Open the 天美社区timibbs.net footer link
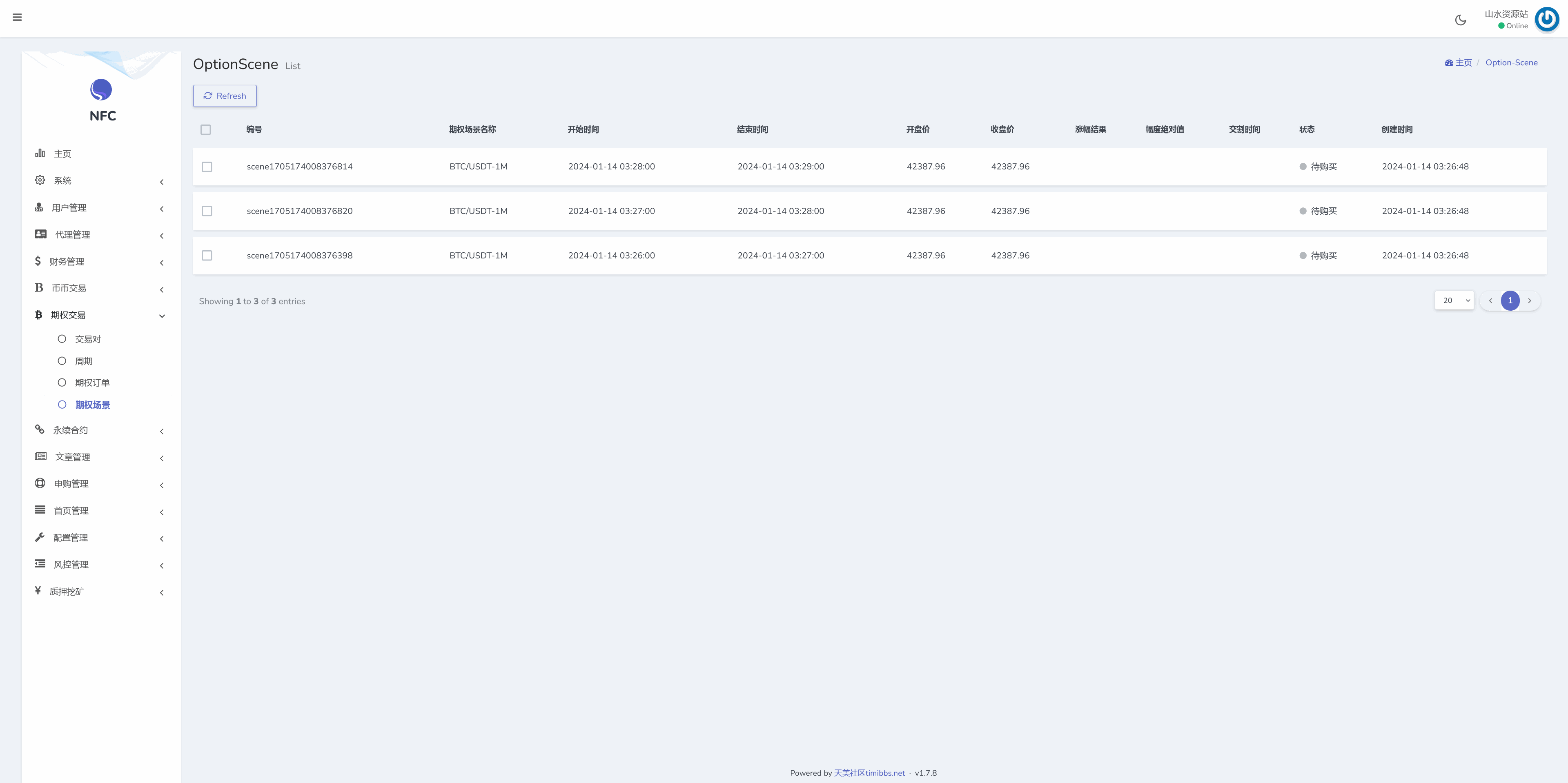The height and width of the screenshot is (783, 1568). [869, 773]
